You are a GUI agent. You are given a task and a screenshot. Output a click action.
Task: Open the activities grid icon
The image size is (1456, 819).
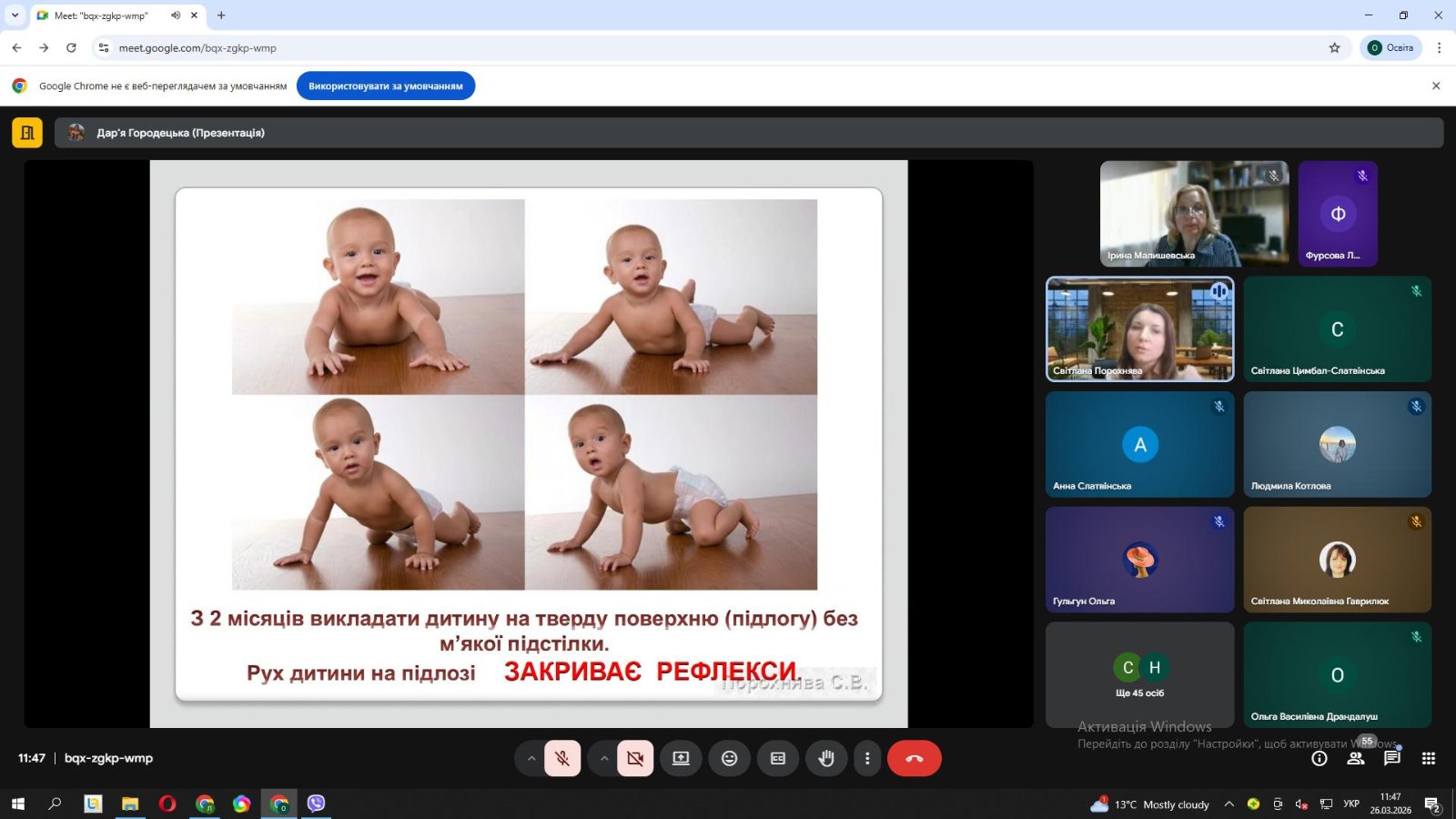[x=1429, y=758]
